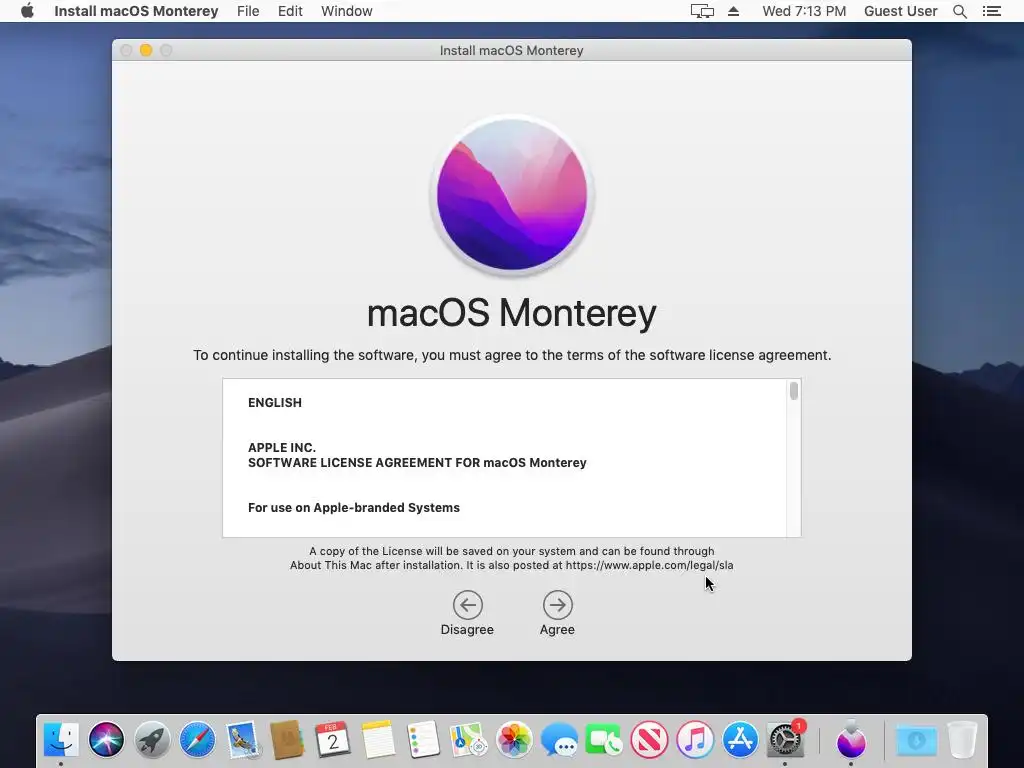Screen dimensions: 1024x768
Task: Click 'For use on Apple-branded Systems' line
Action: [x=354, y=507]
